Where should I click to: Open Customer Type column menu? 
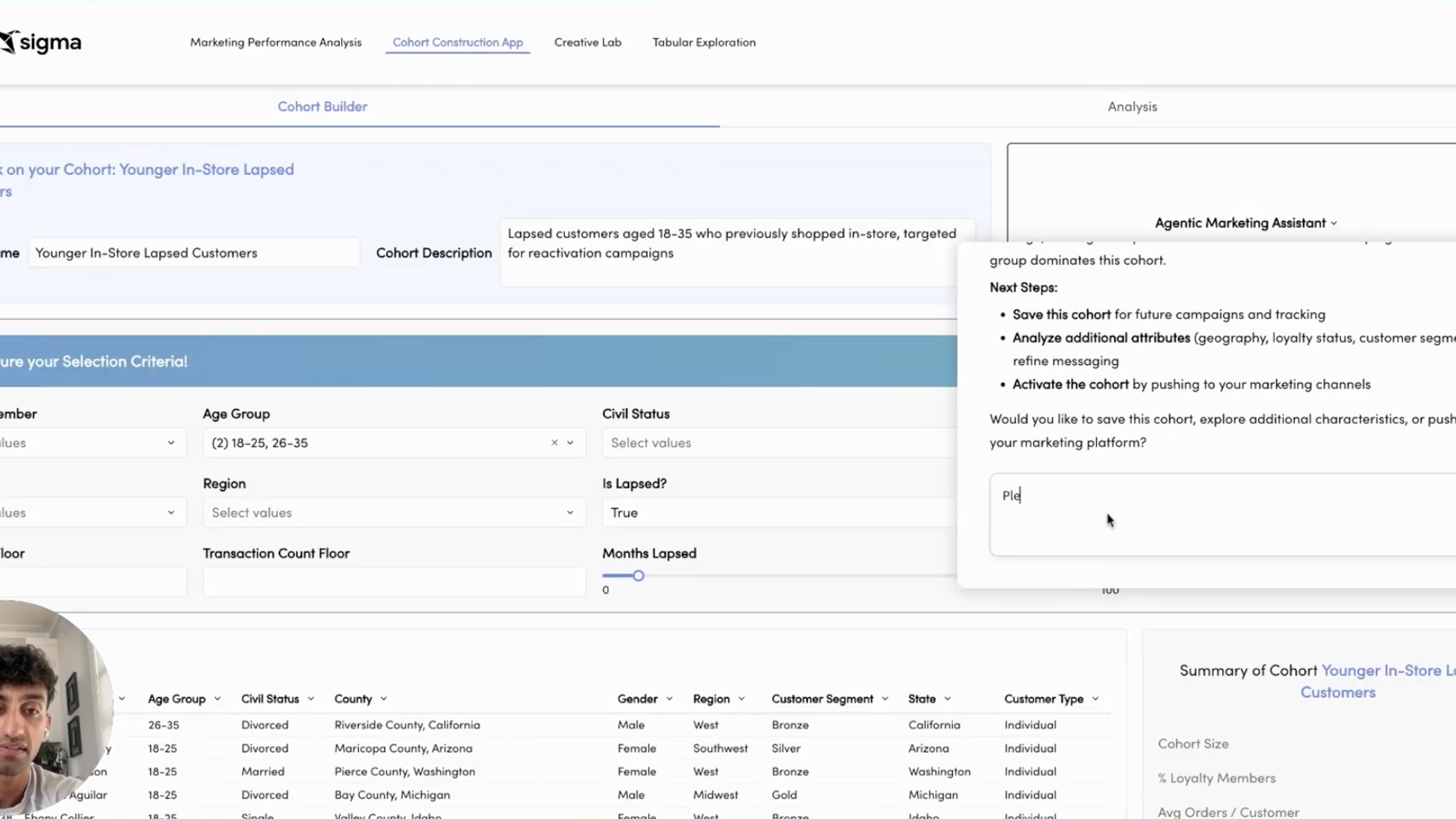point(1095,699)
